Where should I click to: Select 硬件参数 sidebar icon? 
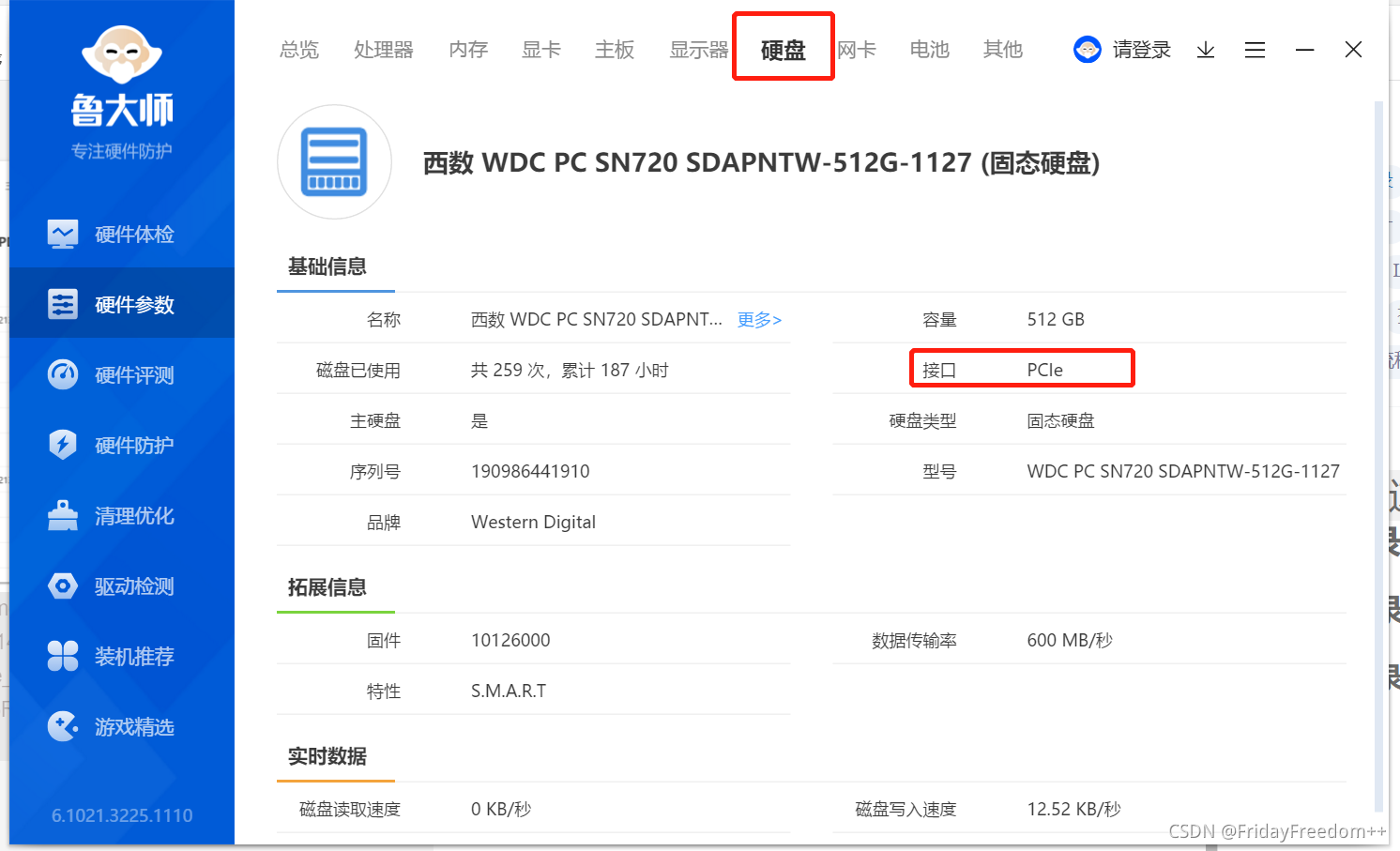[x=63, y=304]
